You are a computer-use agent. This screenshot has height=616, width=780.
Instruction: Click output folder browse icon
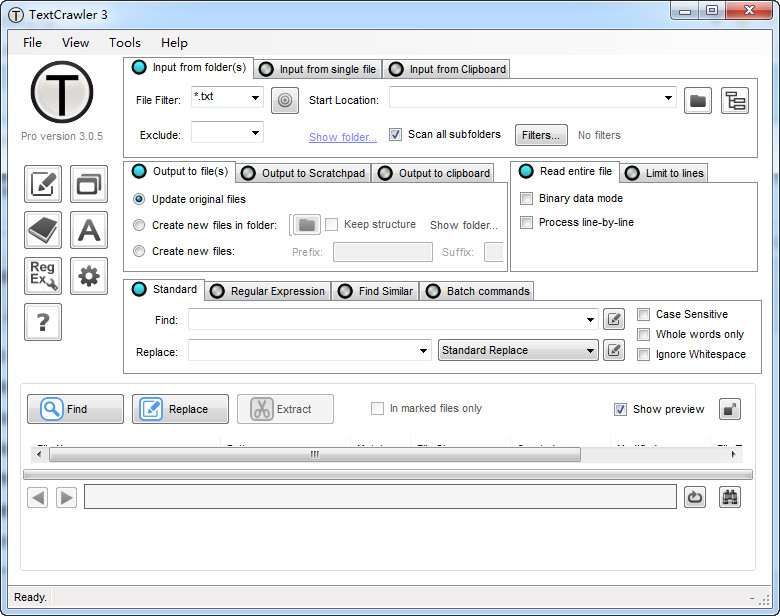[x=306, y=225]
